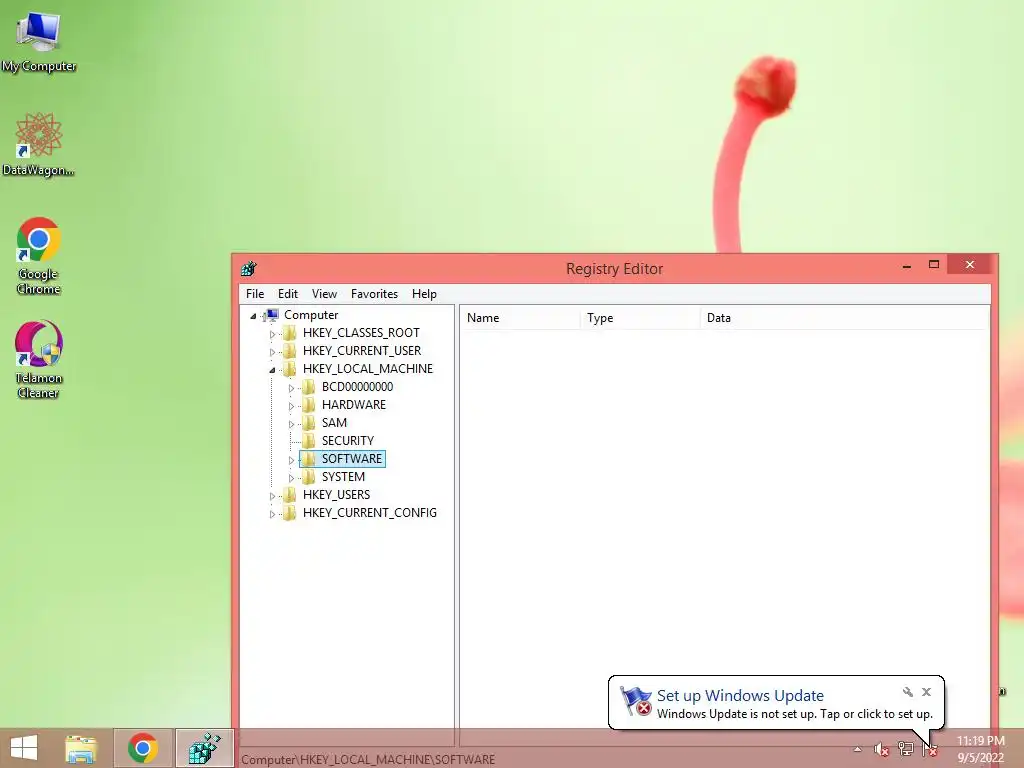Image resolution: width=1024 pixels, height=768 pixels.
Task: Select Telamon Cleaner desktop shortcut
Action: click(x=39, y=359)
